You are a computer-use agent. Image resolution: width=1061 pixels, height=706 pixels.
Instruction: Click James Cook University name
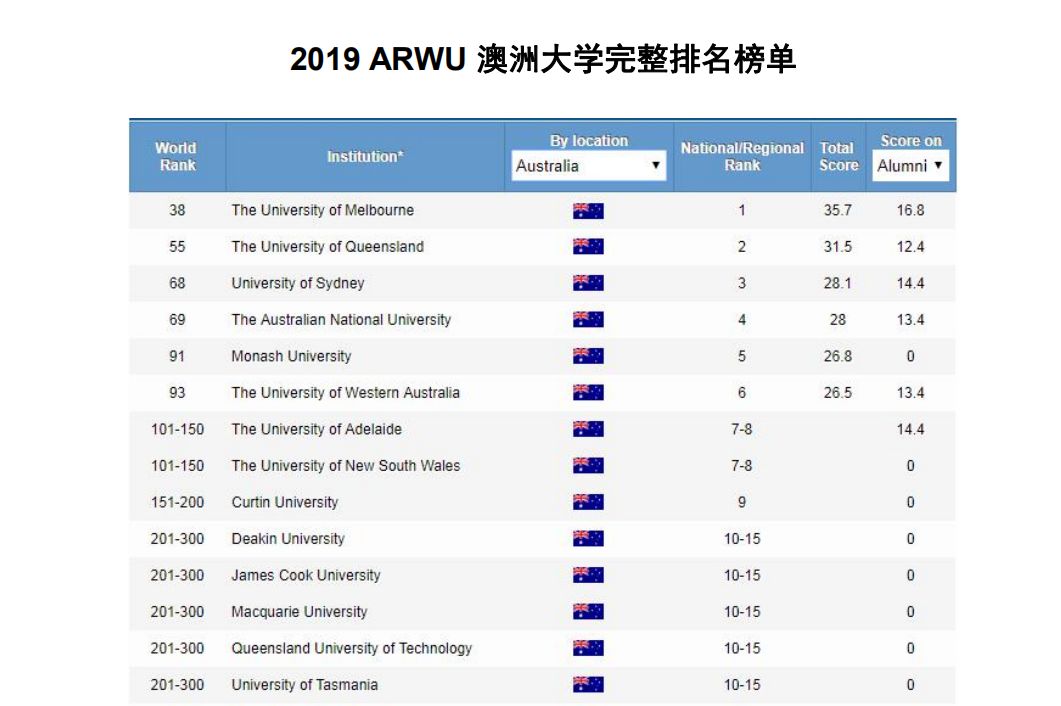(306, 576)
